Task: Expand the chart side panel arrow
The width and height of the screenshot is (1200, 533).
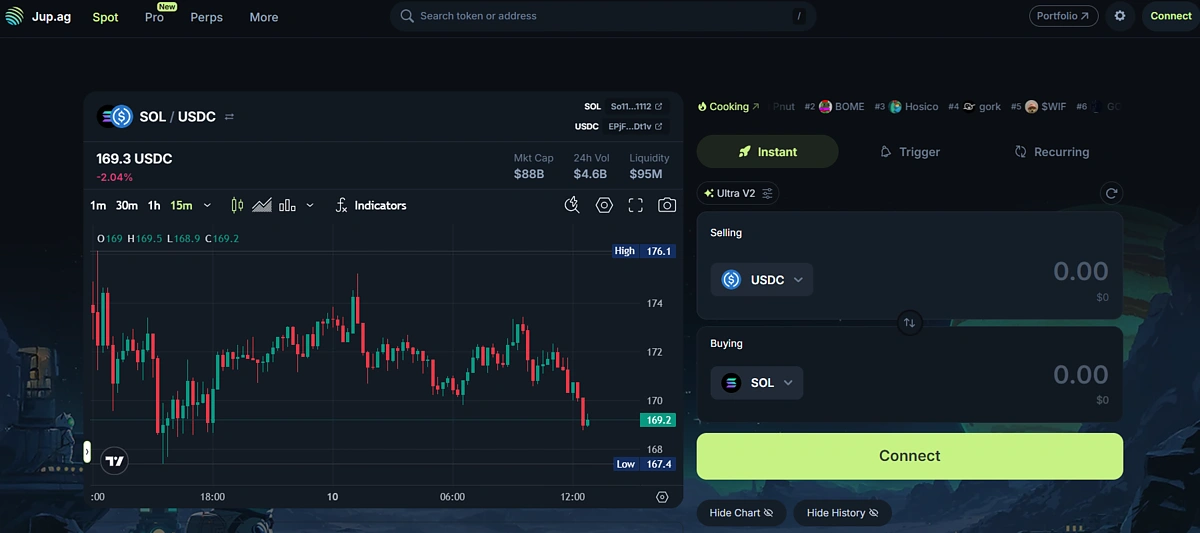Action: [x=87, y=452]
